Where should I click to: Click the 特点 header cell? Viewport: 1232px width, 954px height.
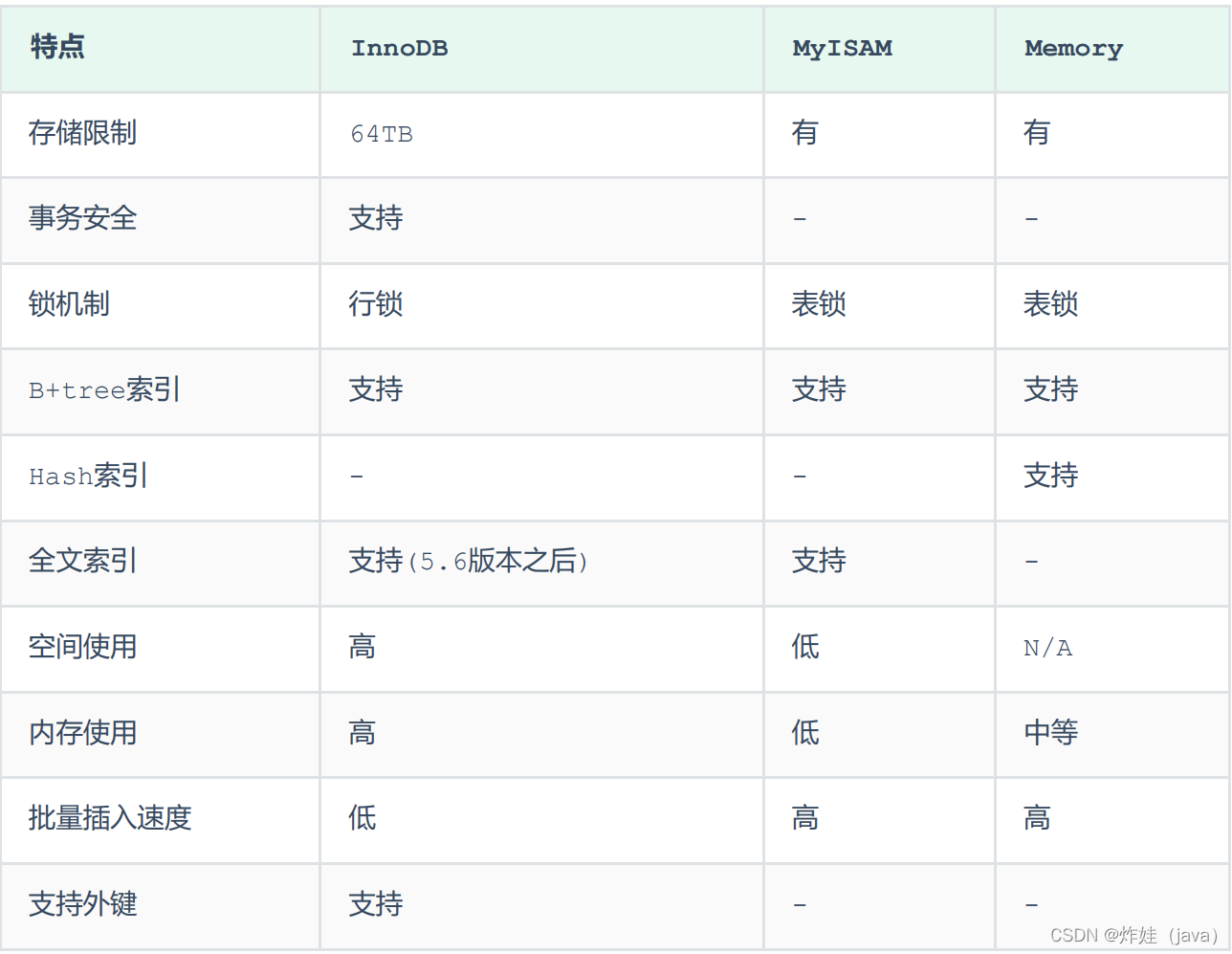click(57, 46)
